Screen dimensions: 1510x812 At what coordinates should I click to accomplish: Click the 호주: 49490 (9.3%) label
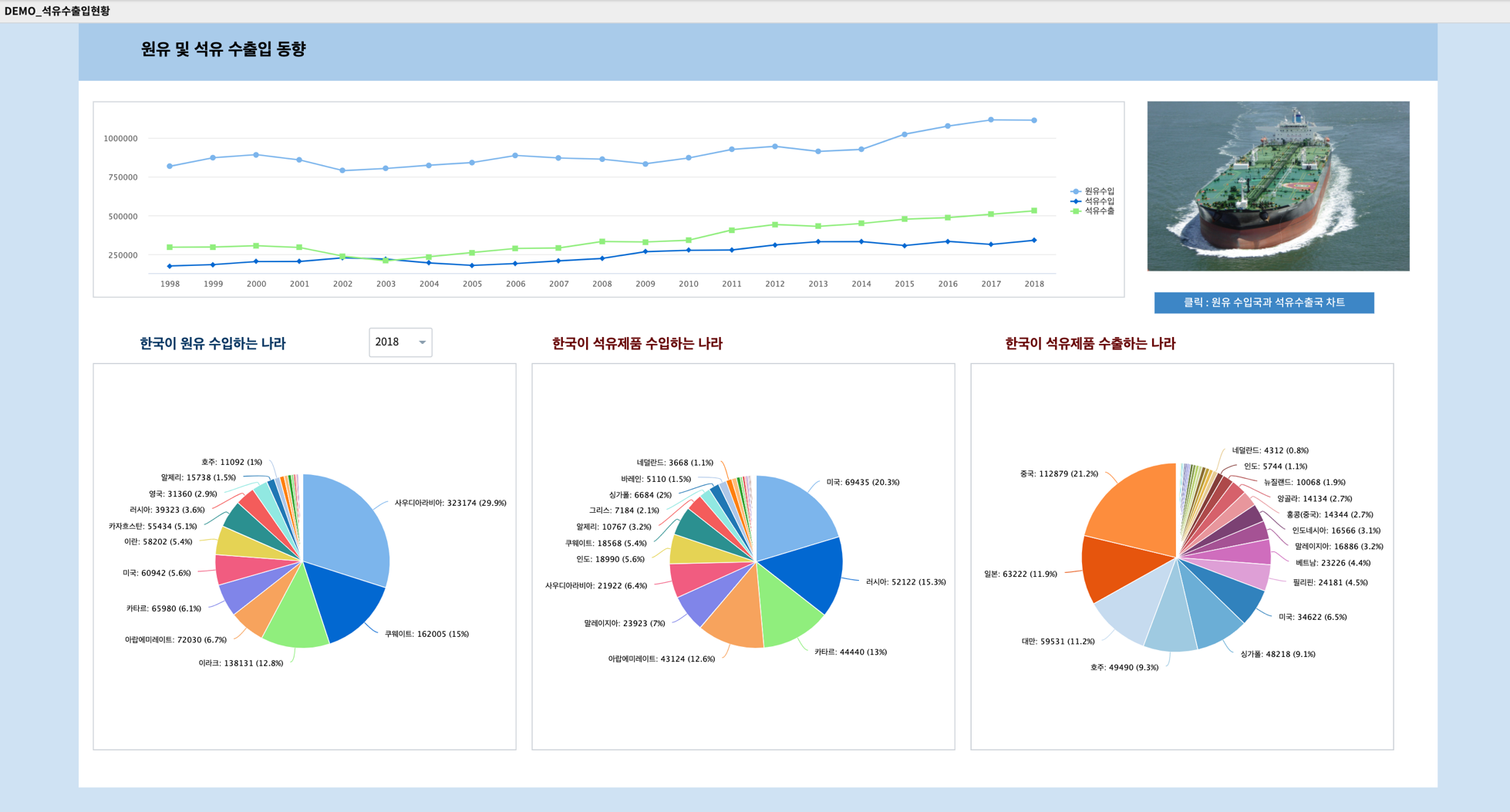tap(1124, 668)
